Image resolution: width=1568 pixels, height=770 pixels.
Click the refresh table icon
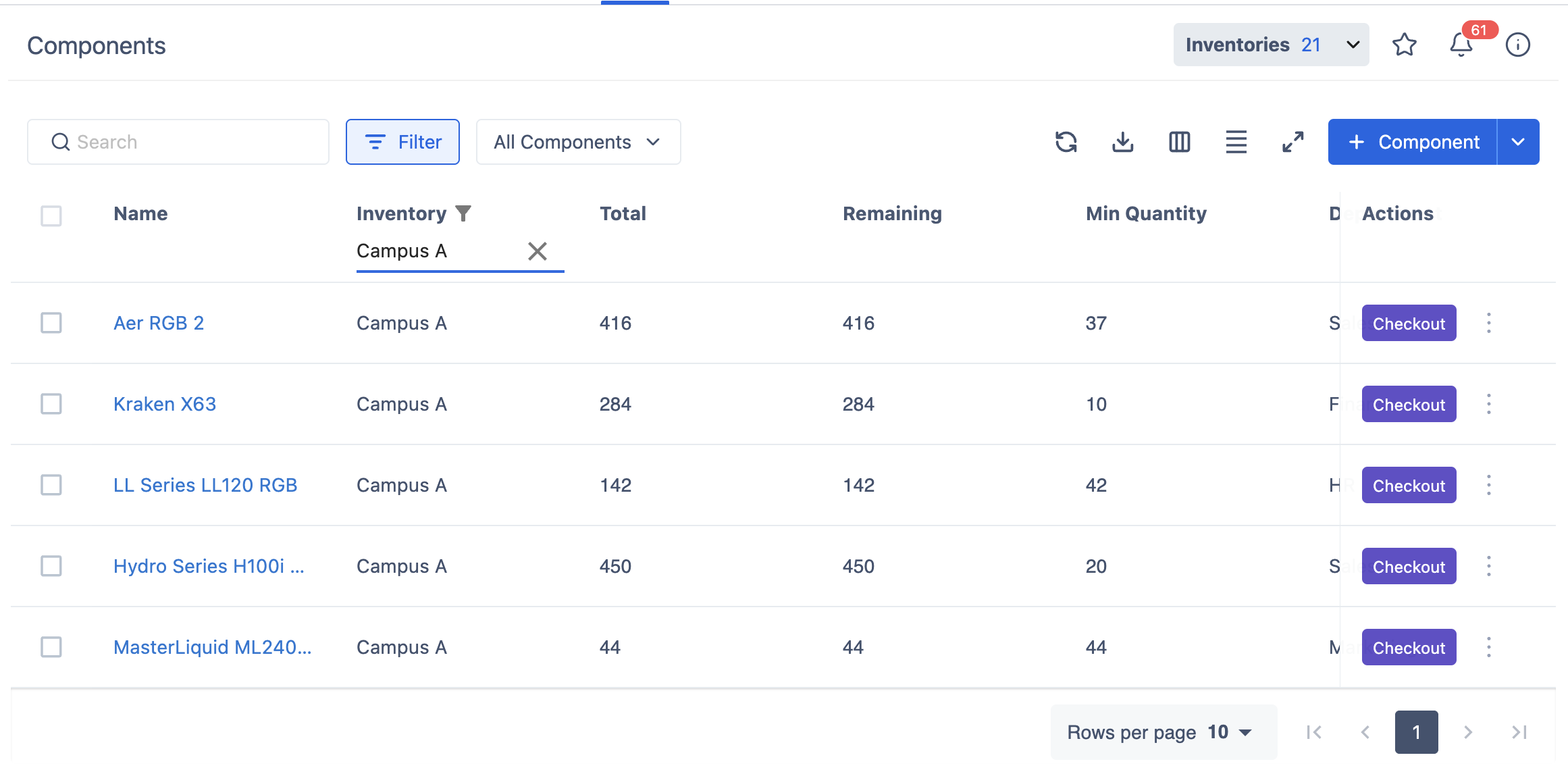pos(1066,142)
